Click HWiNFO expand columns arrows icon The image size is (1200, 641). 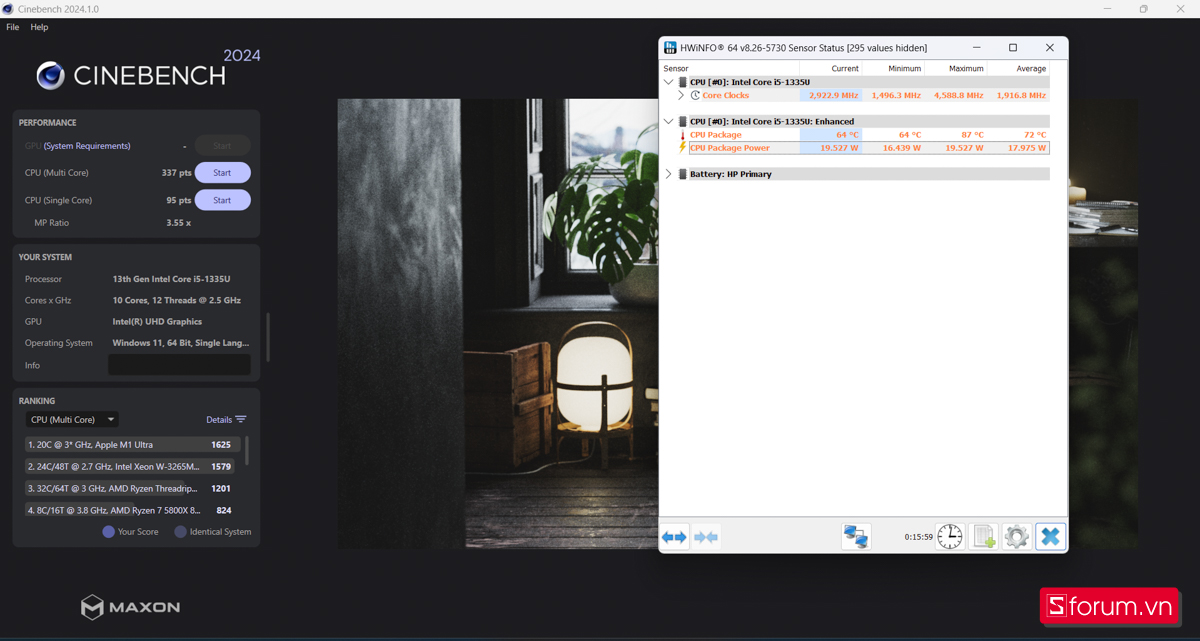[674, 537]
